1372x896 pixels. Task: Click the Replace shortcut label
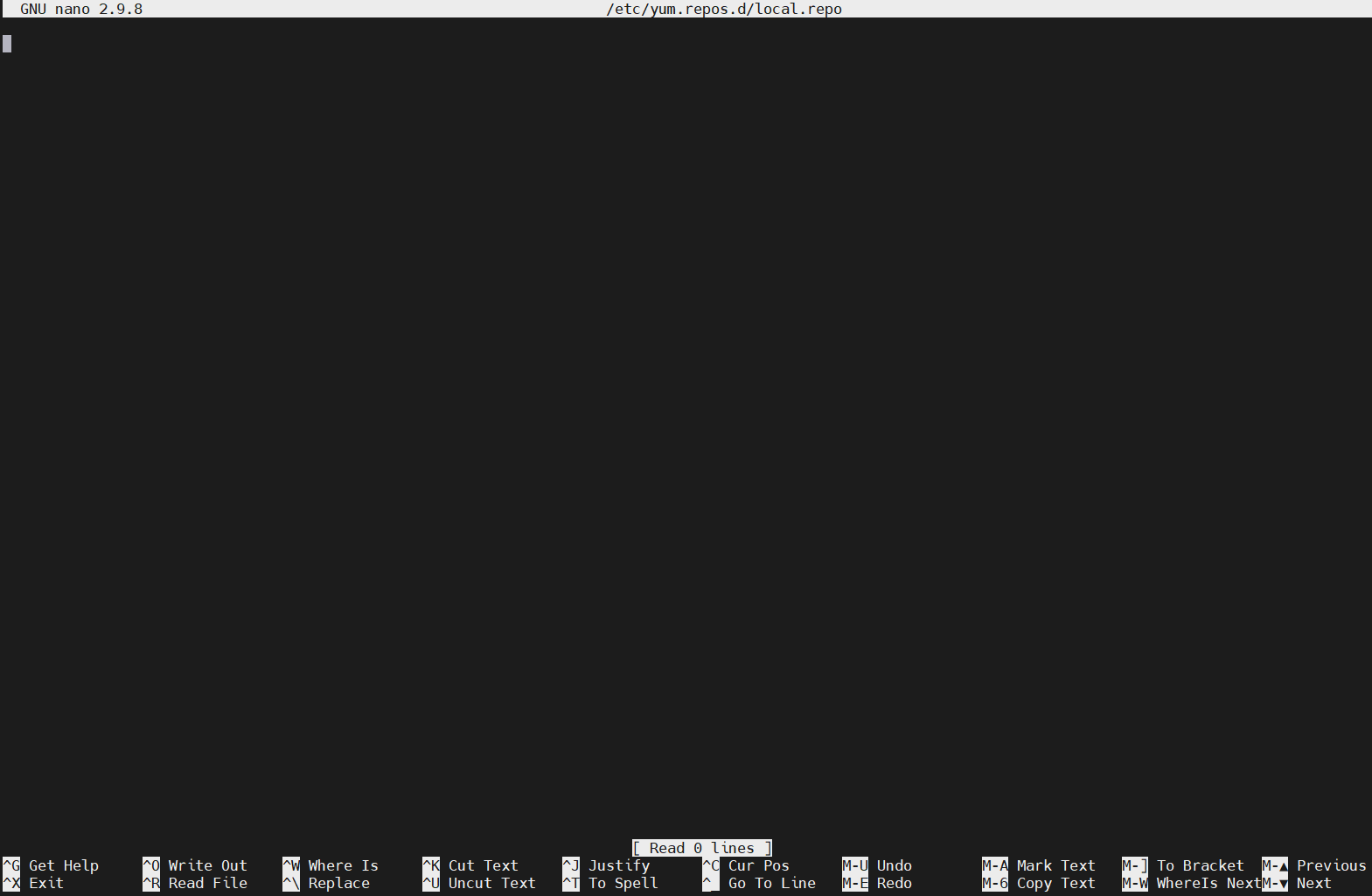(x=339, y=883)
